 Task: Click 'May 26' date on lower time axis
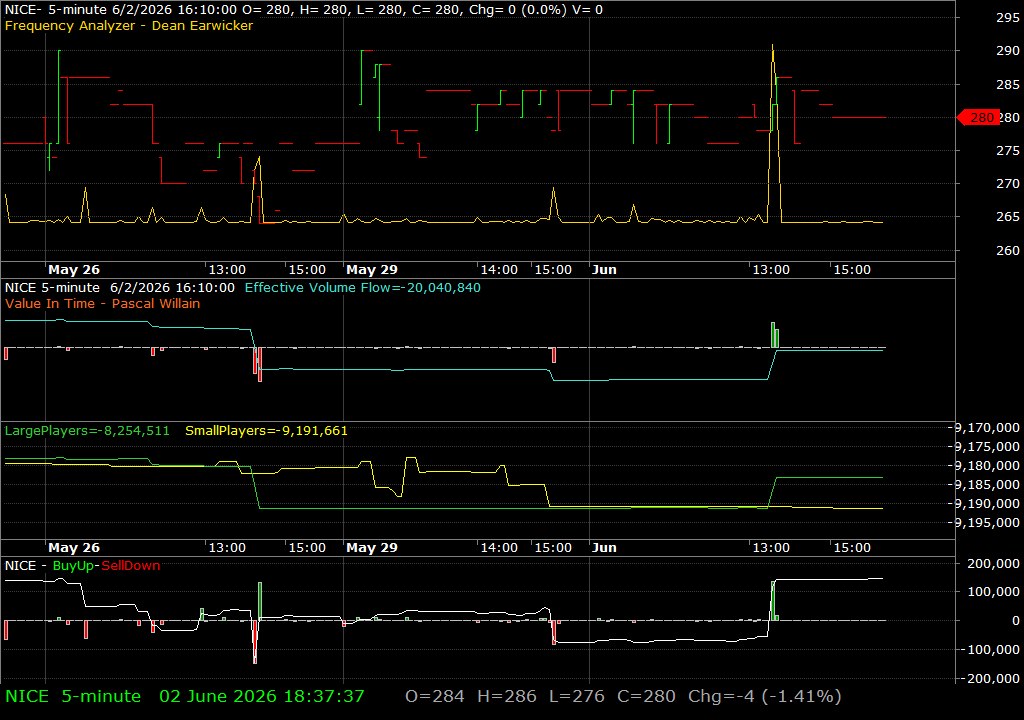point(74,548)
